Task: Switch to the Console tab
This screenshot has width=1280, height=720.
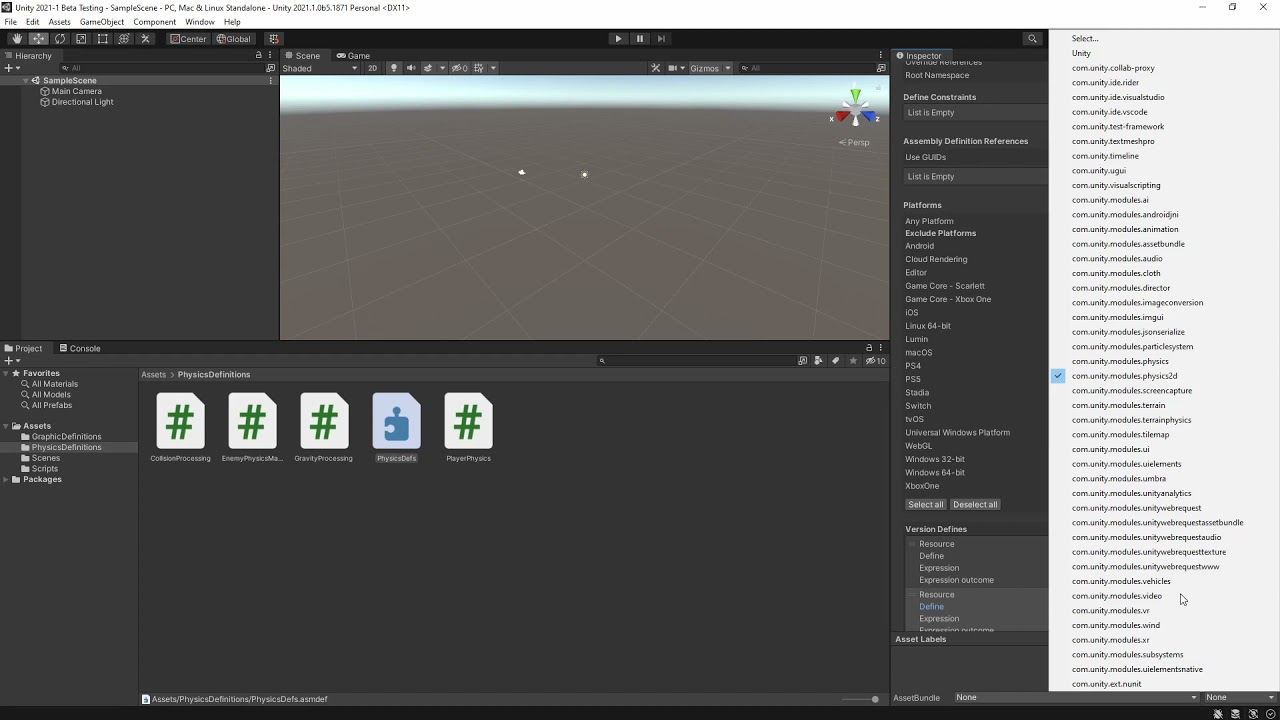Action: 79,348
